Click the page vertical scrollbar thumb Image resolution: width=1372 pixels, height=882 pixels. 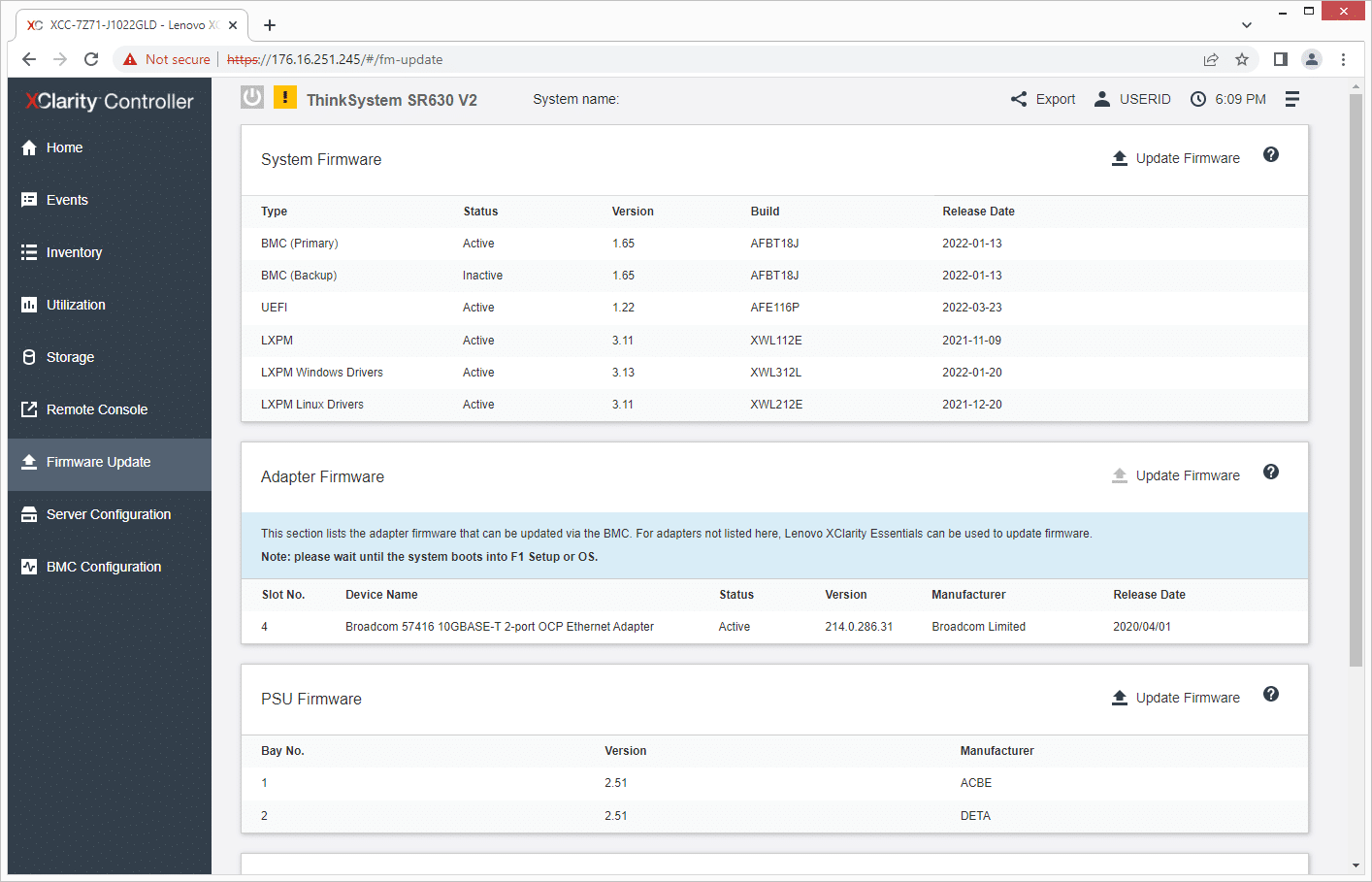pos(1356,379)
